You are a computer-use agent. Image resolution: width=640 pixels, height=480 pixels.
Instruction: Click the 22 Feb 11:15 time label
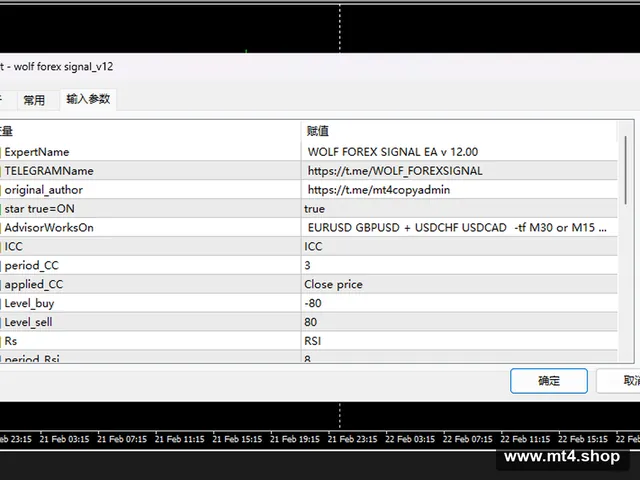pyautogui.click(x=525, y=439)
